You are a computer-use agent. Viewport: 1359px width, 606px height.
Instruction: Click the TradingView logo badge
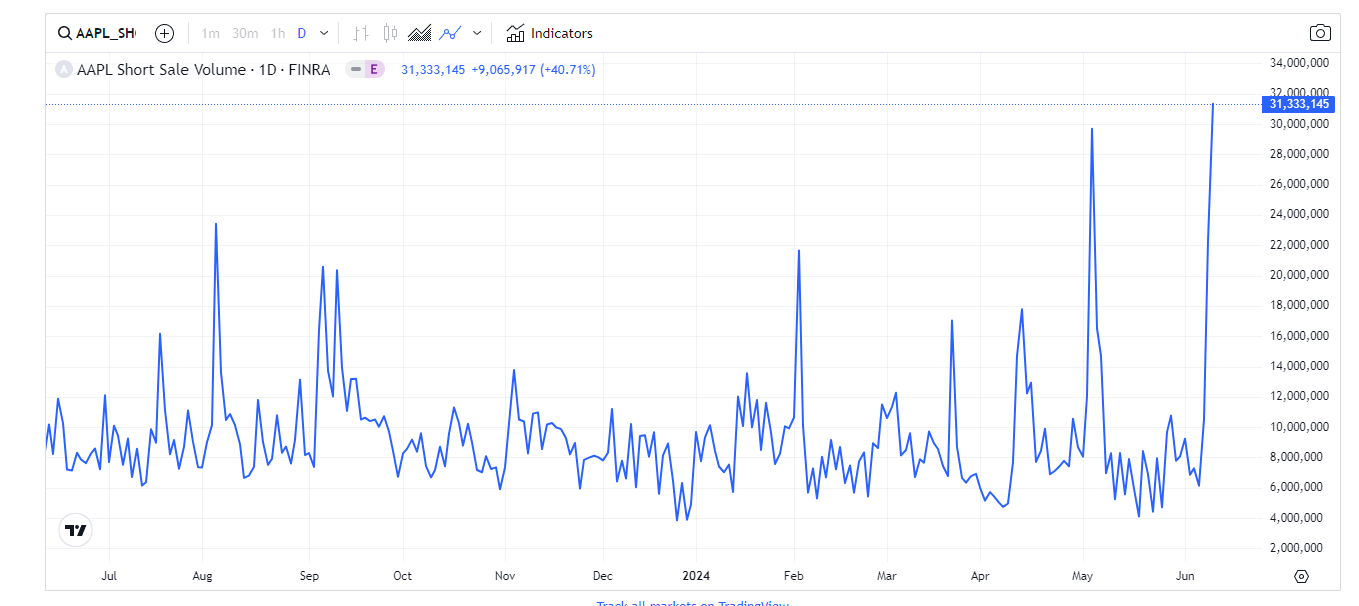point(75,531)
